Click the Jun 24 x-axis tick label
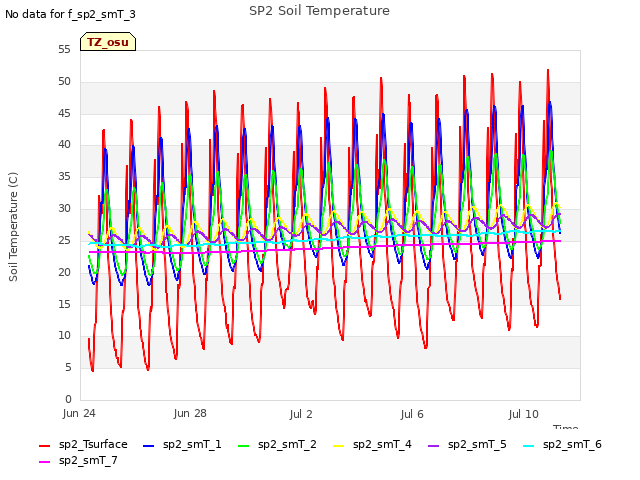The image size is (640, 480). pyautogui.click(x=79, y=413)
